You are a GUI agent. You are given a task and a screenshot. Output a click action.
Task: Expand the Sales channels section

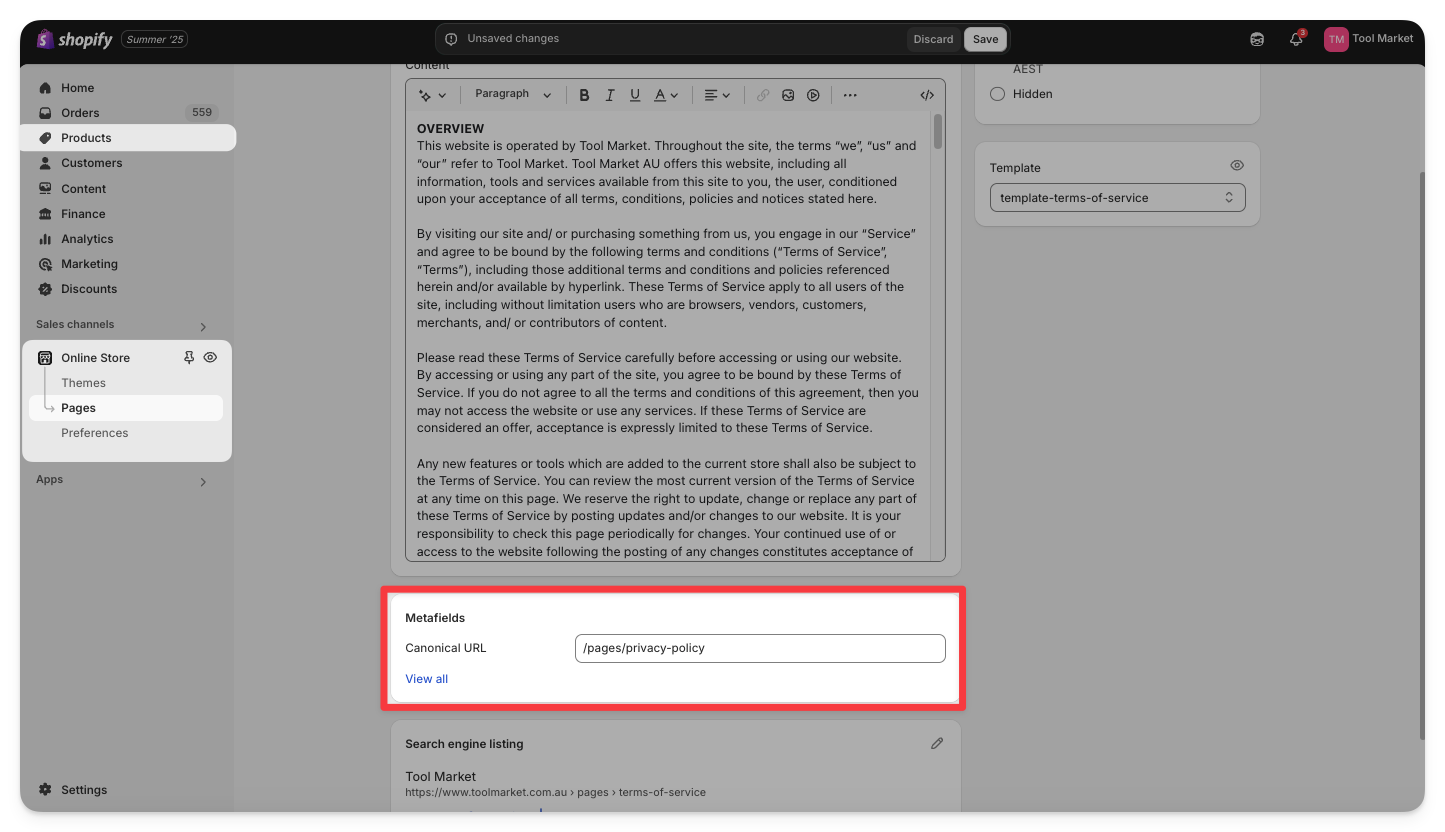[203, 326]
